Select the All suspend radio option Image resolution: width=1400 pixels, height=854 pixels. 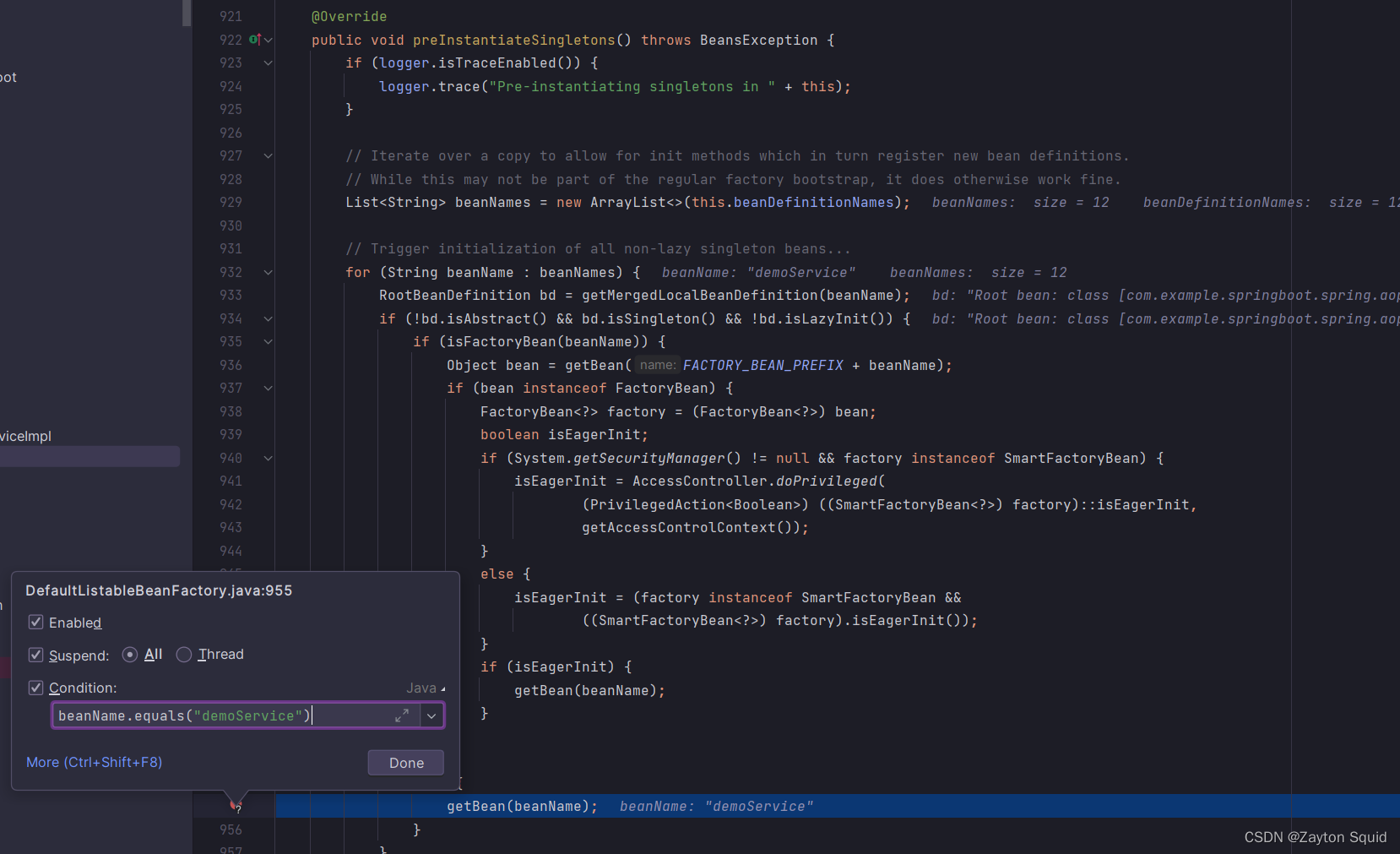pos(130,655)
